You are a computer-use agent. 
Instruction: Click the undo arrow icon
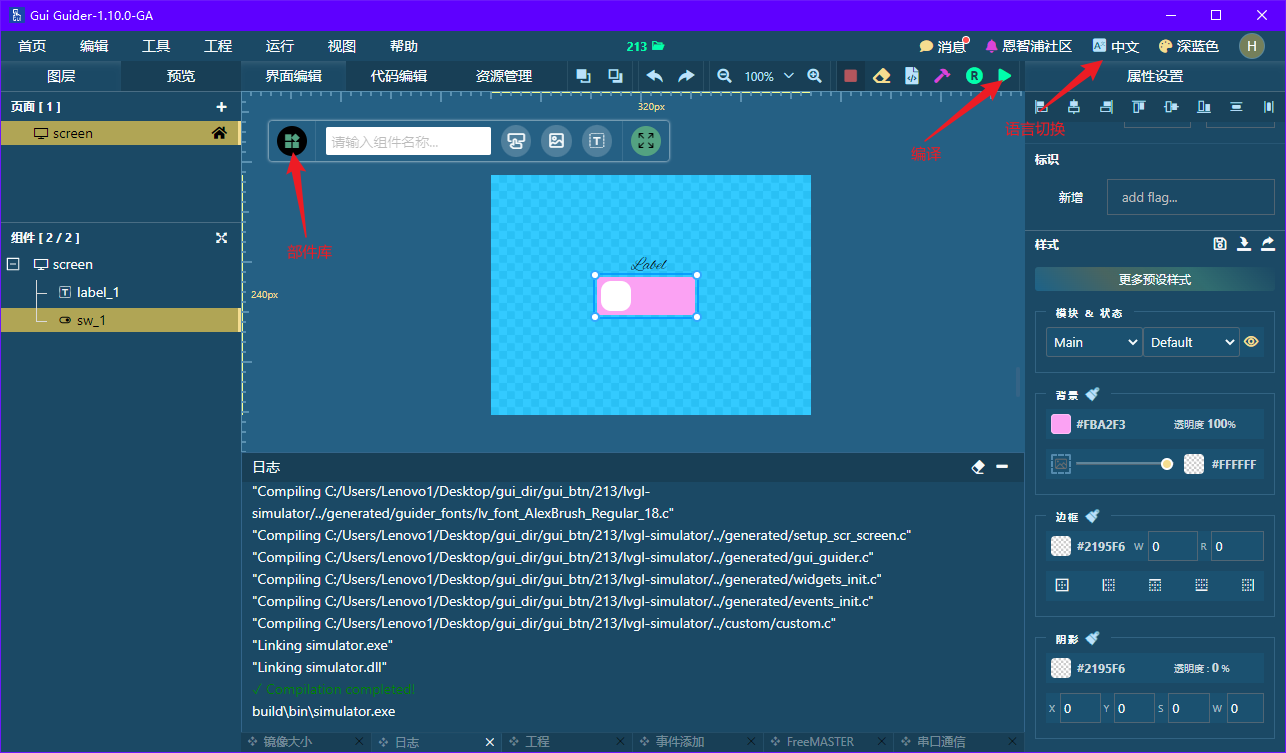point(656,75)
